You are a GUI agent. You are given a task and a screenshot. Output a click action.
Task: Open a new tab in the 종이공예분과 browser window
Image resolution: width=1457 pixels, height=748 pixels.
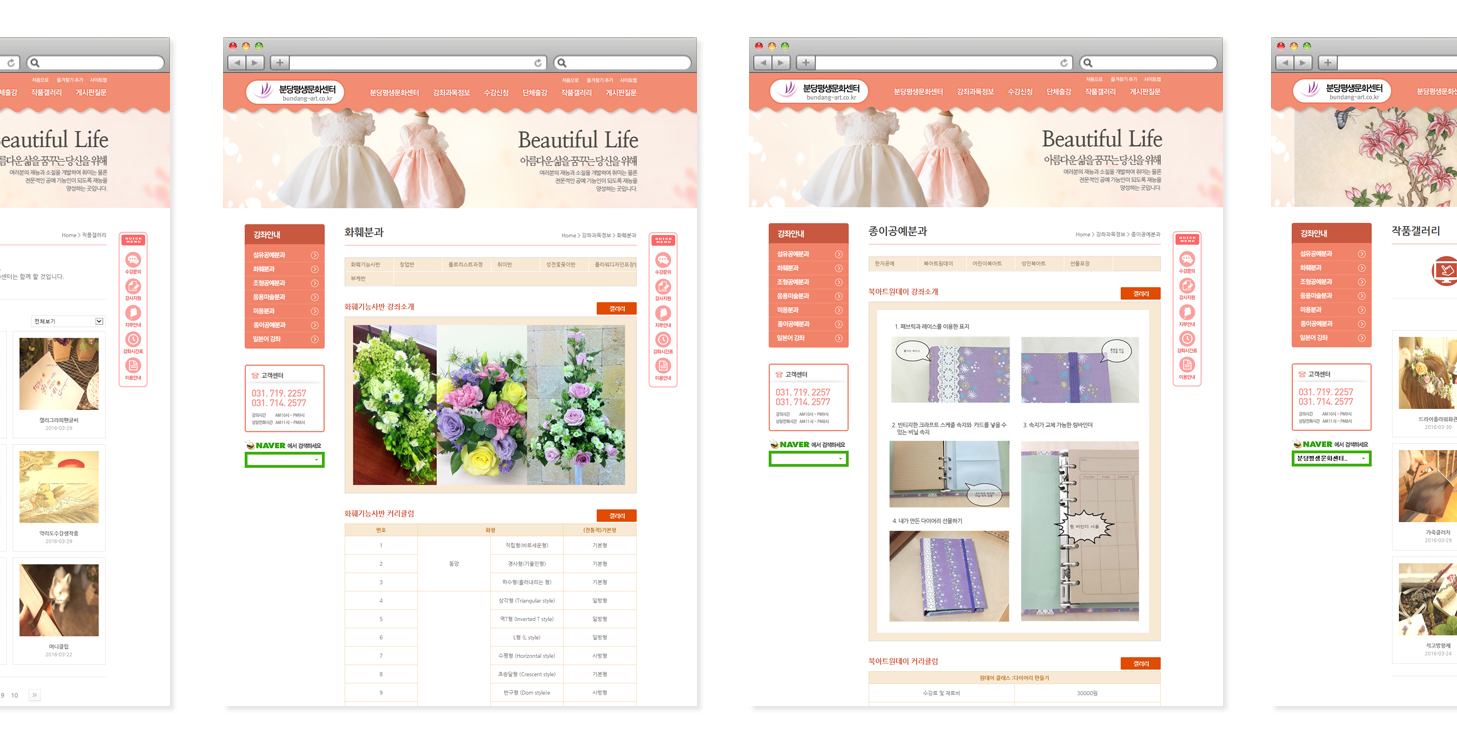(806, 63)
